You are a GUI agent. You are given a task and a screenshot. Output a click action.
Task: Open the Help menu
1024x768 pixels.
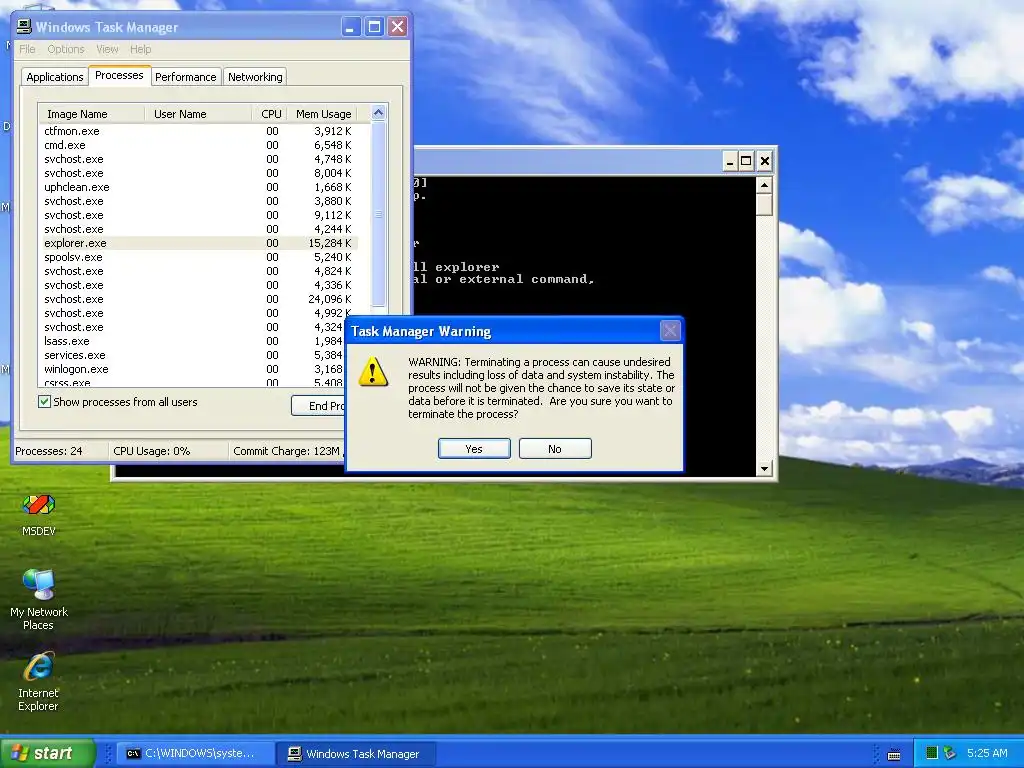coord(140,49)
